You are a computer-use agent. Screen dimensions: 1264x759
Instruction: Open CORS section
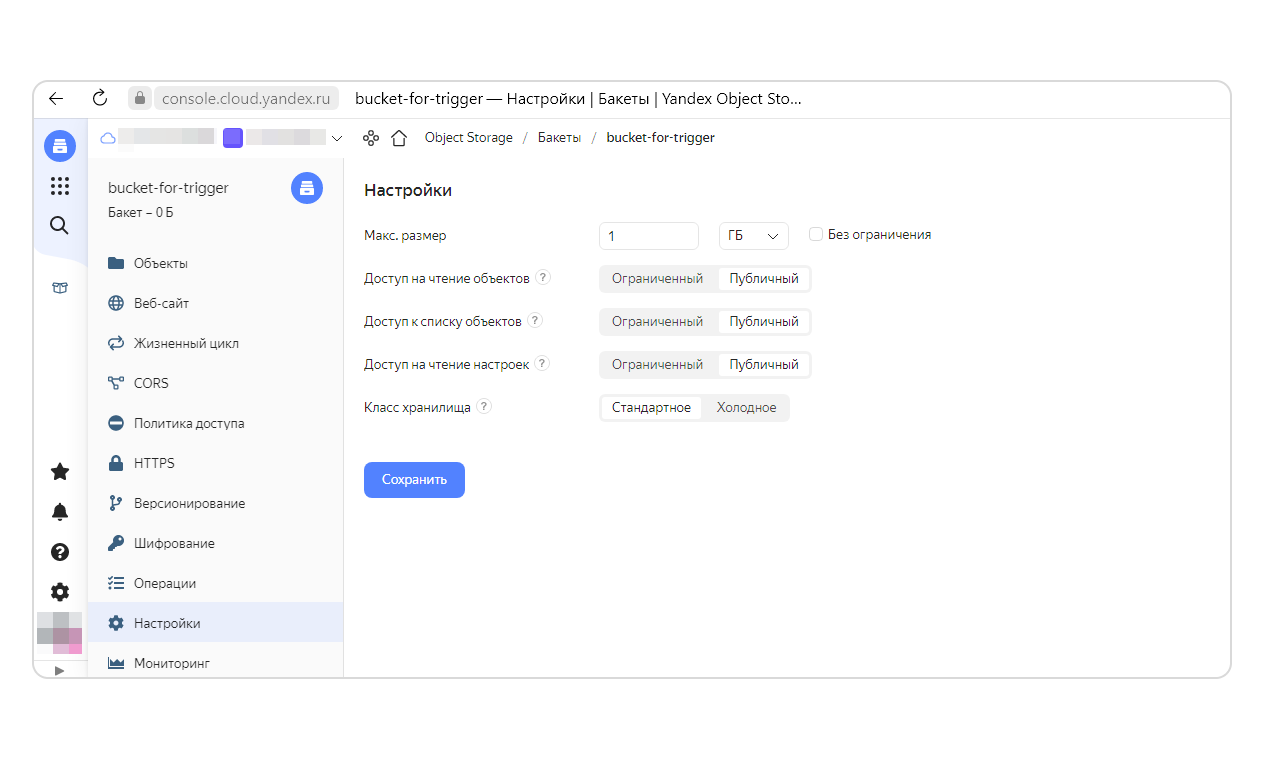tap(215, 383)
